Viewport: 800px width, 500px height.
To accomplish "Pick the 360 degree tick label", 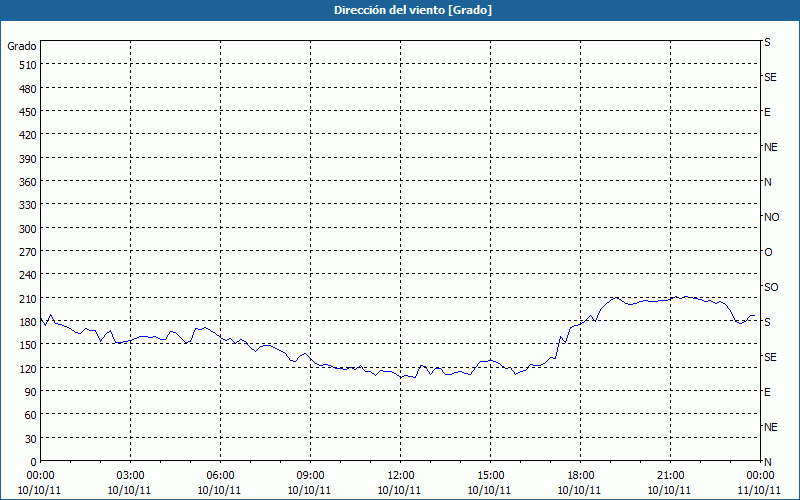I will click(28, 182).
